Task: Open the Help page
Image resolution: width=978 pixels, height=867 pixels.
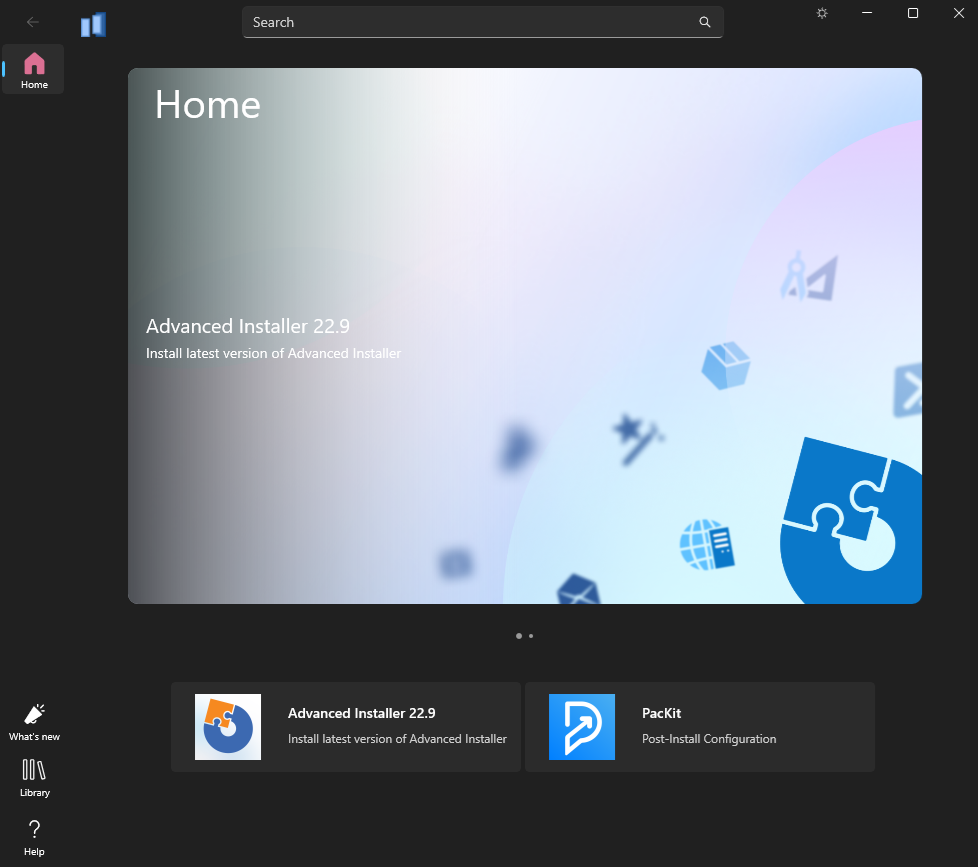Action: coord(34,838)
